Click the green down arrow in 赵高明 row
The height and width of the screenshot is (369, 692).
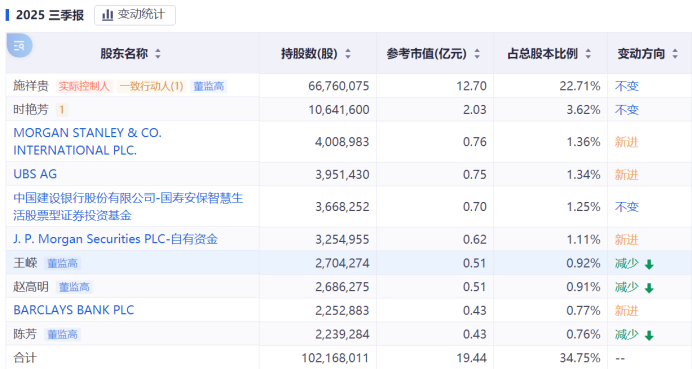649,288
